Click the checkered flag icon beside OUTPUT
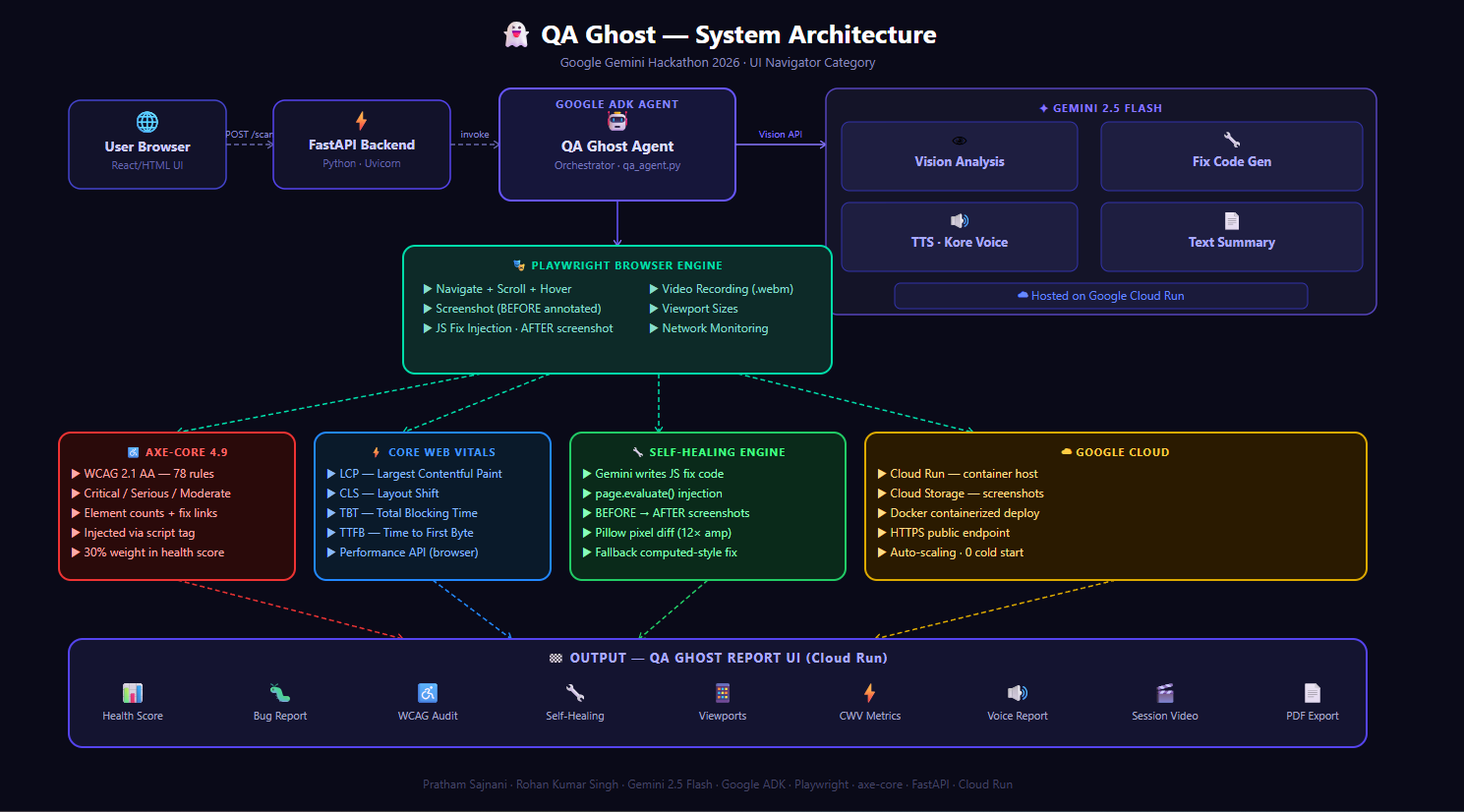Screen dimensions: 1464x812 [x=556, y=658]
